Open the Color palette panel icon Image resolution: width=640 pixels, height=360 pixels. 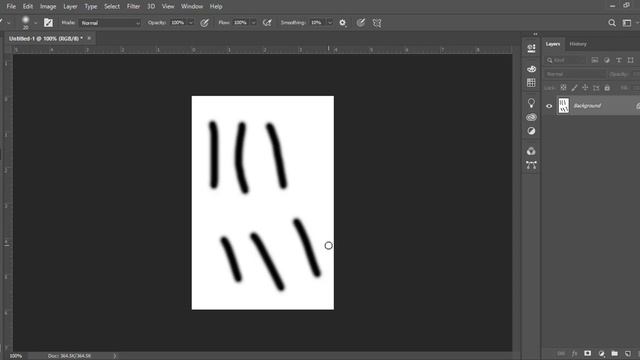click(x=531, y=69)
